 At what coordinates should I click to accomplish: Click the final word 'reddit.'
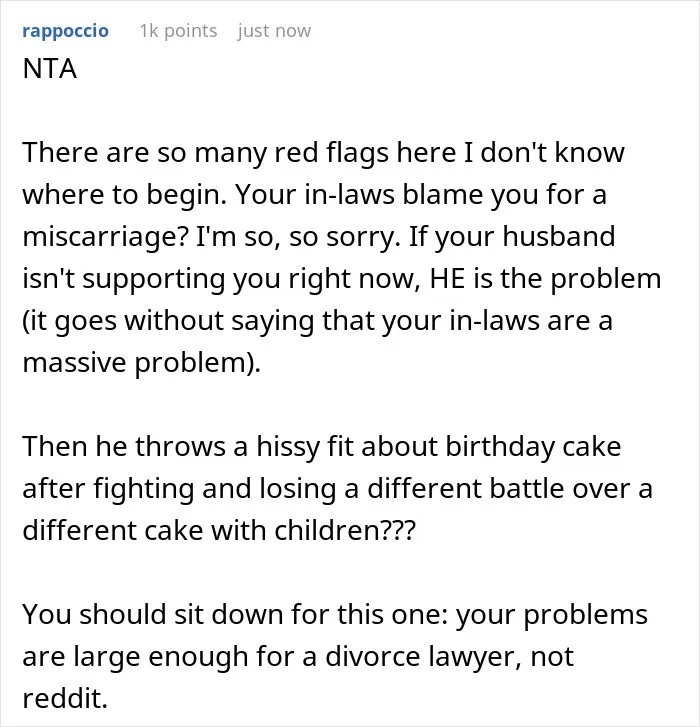coord(65,698)
